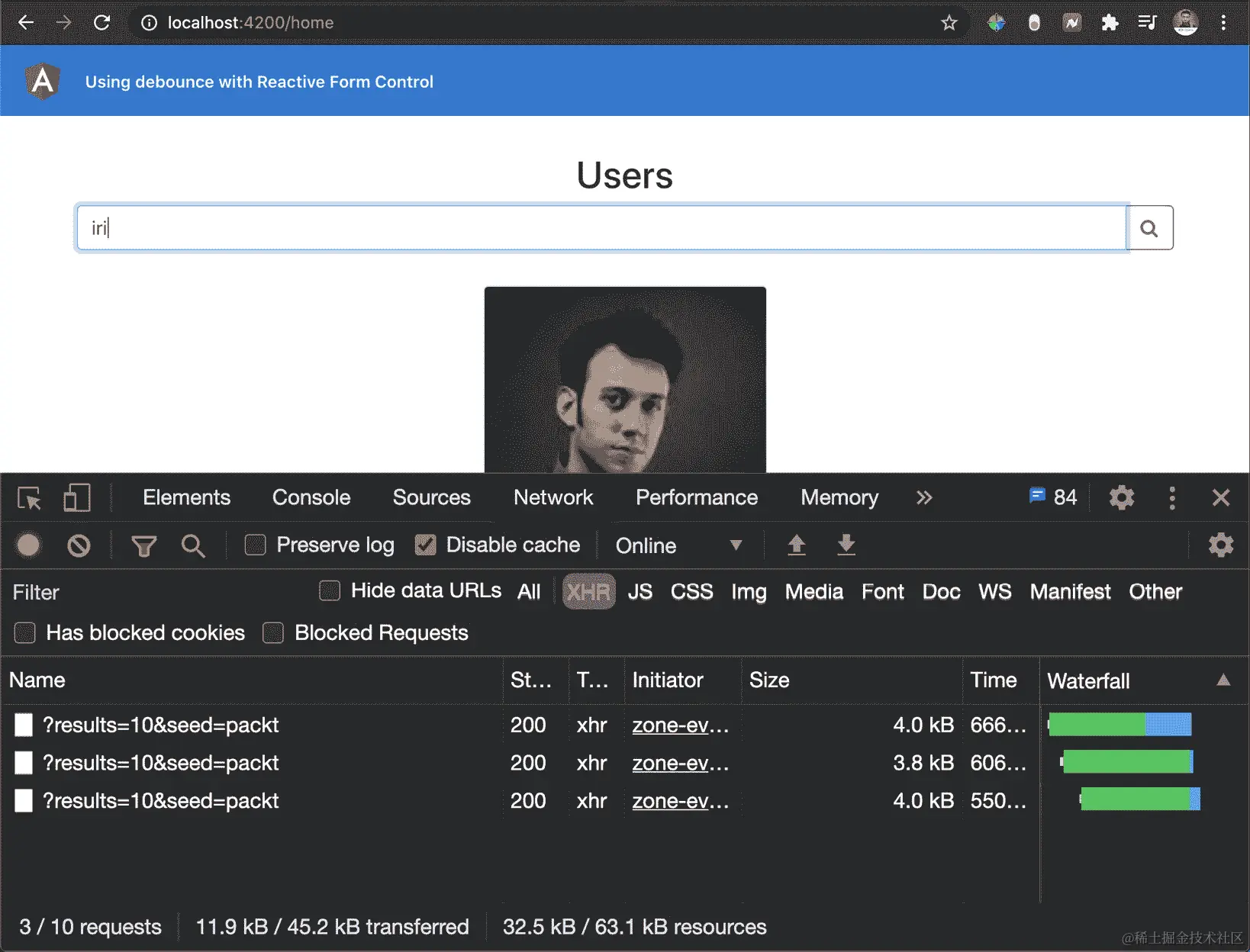1250x952 pixels.
Task: Toggle the XHR request filter
Action: 588,592
